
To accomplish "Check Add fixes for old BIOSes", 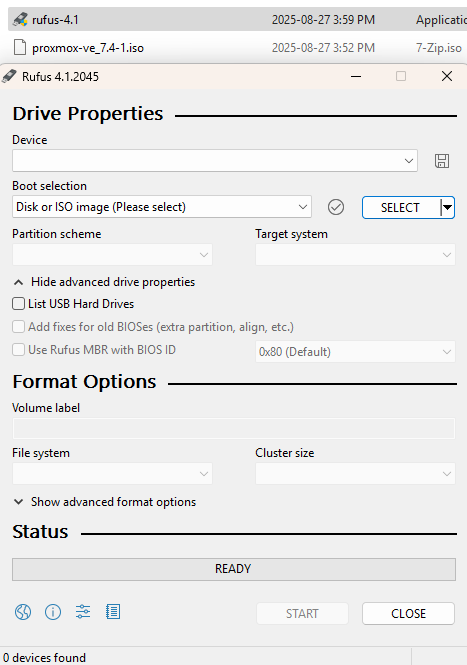I will tap(18, 327).
